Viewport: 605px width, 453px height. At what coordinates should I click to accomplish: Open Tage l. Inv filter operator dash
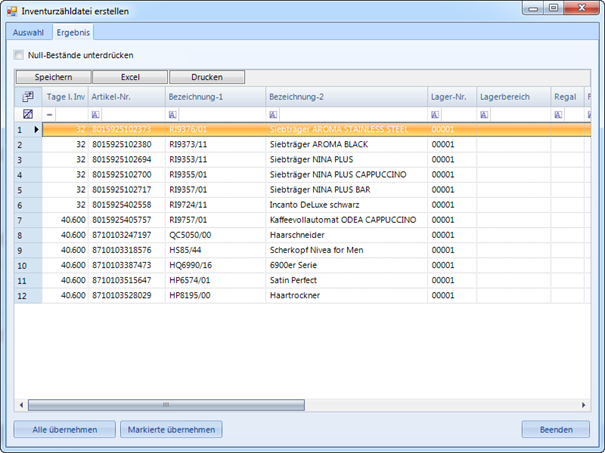49,115
